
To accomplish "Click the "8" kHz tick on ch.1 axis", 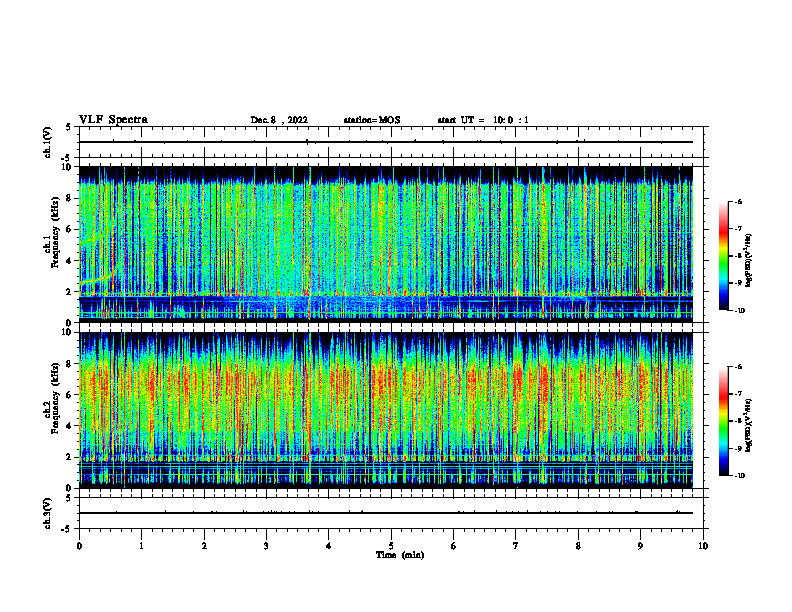I will (x=70, y=198).
